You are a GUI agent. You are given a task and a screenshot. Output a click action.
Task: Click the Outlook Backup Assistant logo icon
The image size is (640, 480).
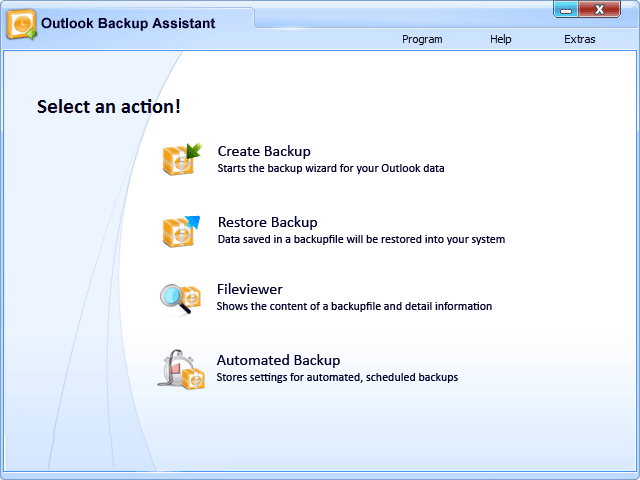21,24
